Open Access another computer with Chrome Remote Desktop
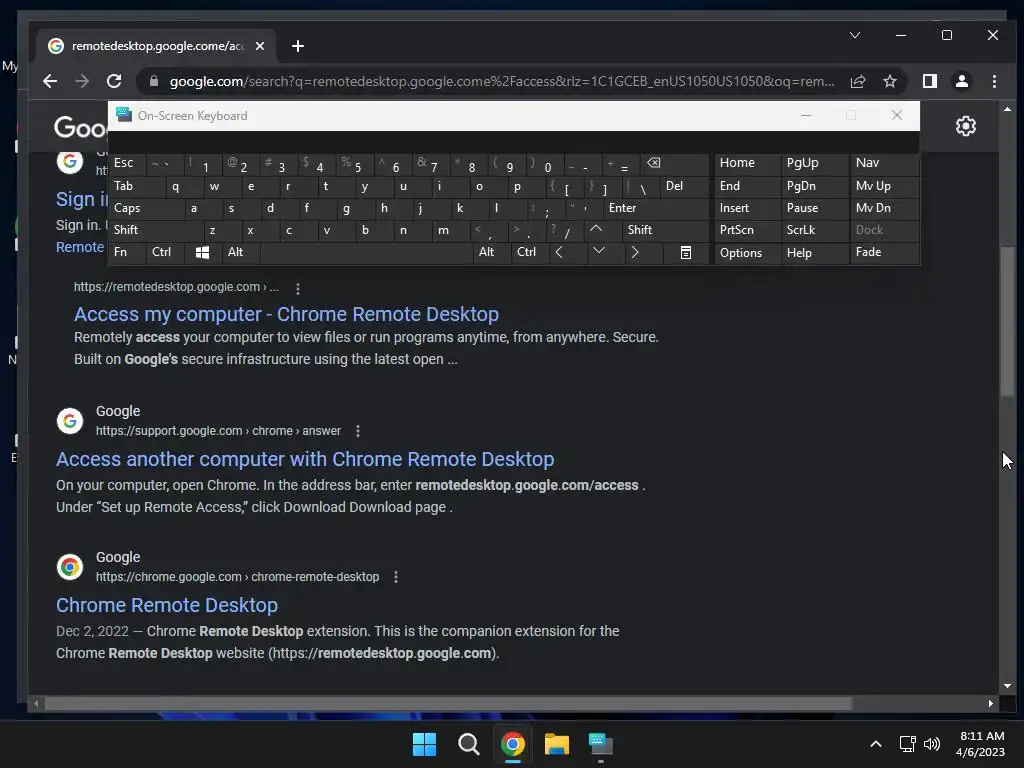Viewport: 1024px width, 768px height. 305,459
